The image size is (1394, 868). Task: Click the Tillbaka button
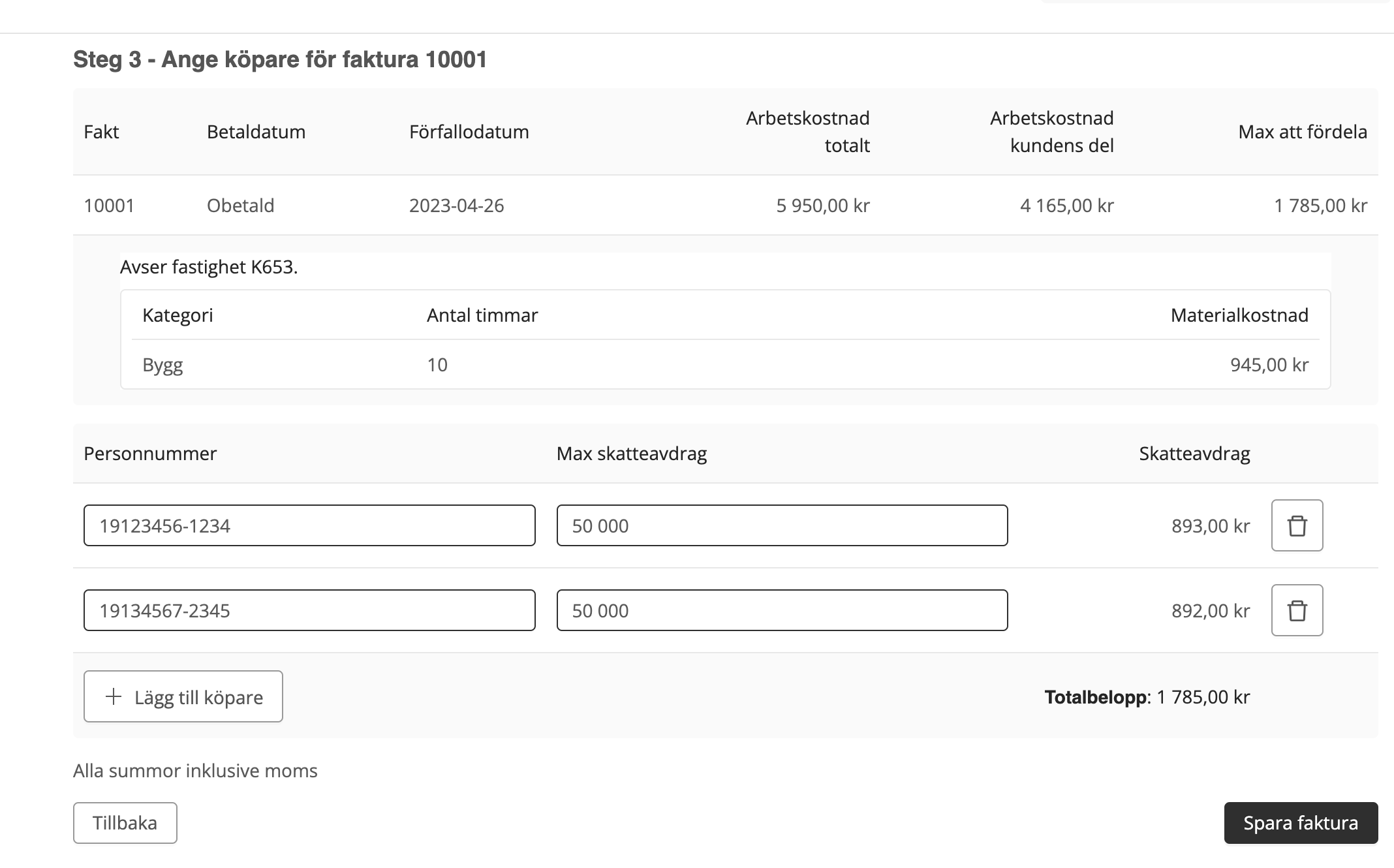[x=125, y=823]
